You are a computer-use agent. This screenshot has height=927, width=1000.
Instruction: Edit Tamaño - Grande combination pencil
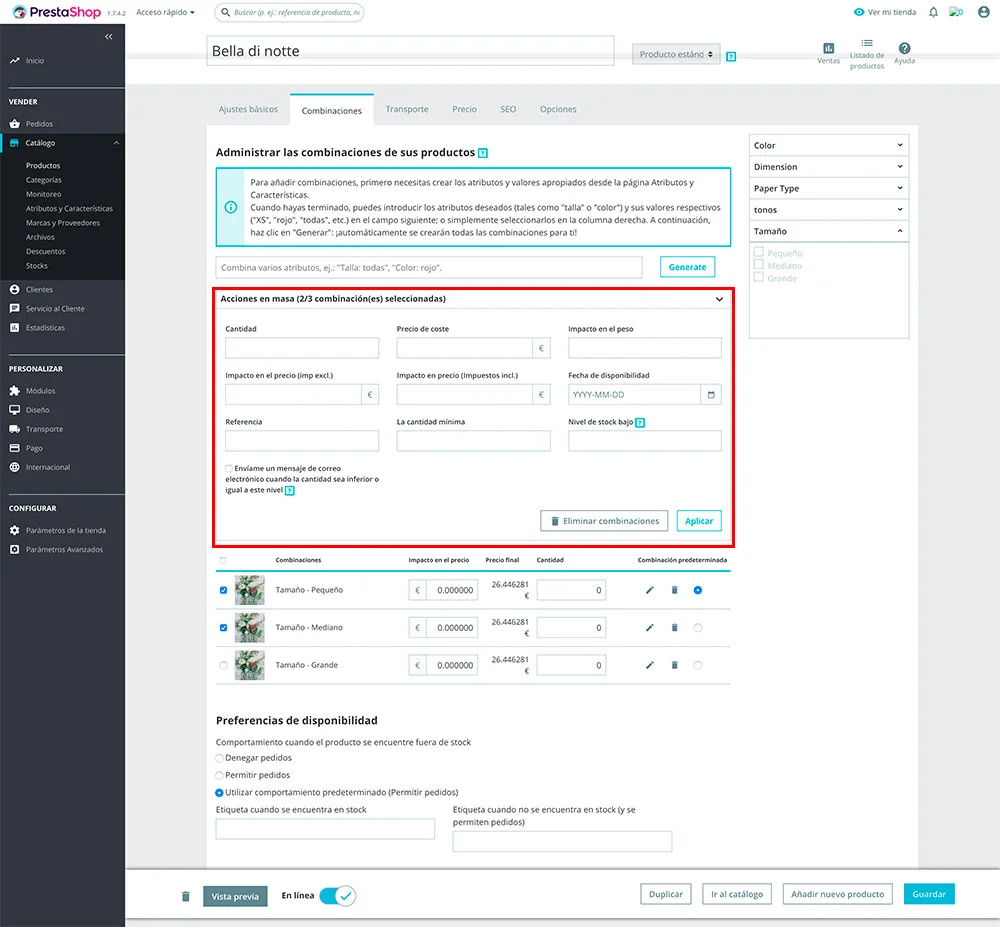(649, 666)
